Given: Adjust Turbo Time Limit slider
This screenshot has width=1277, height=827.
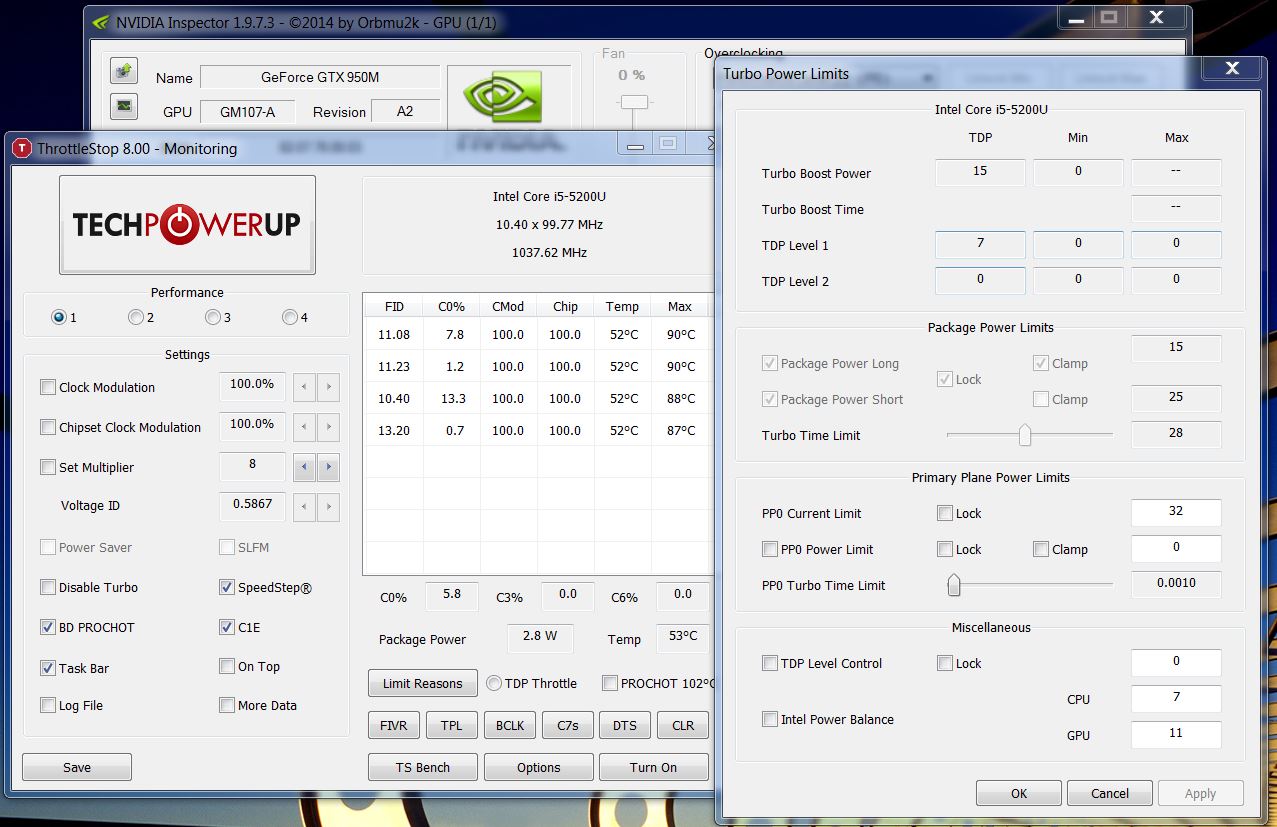Looking at the screenshot, I should coord(1025,435).
